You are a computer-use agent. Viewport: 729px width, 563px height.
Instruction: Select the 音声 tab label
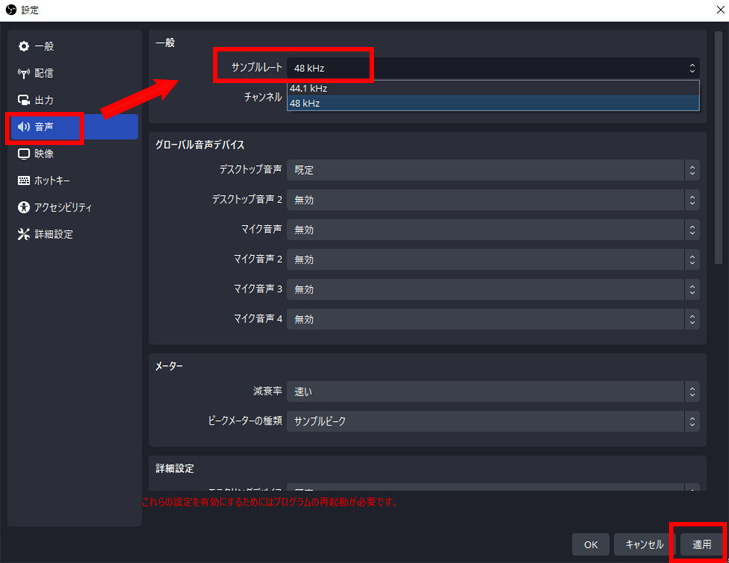tap(44, 126)
